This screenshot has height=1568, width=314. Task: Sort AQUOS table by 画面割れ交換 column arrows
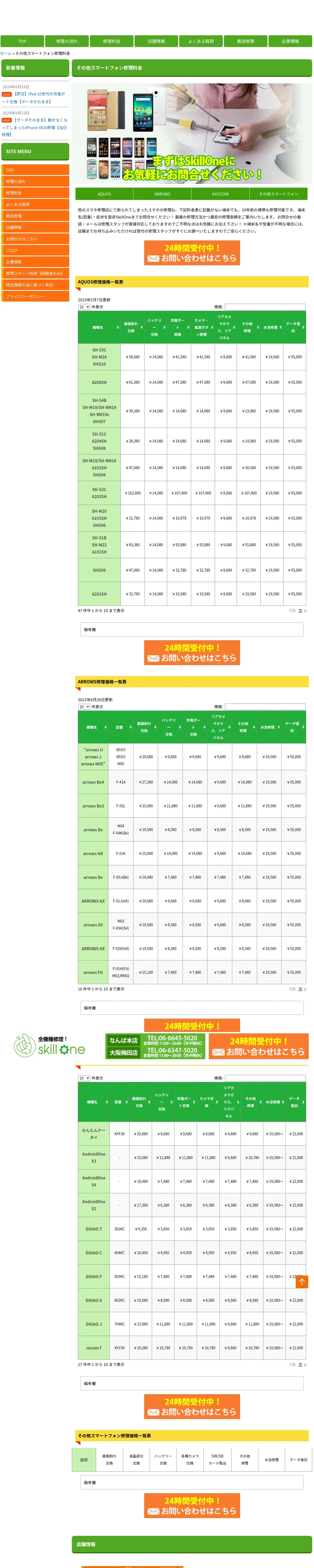[x=142, y=327]
